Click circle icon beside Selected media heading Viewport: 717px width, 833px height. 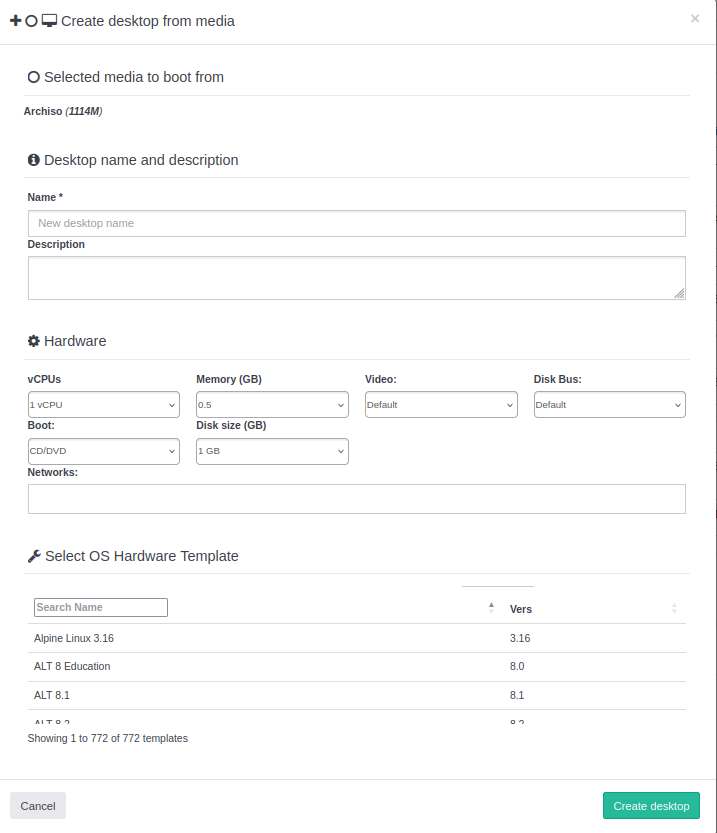point(33,77)
